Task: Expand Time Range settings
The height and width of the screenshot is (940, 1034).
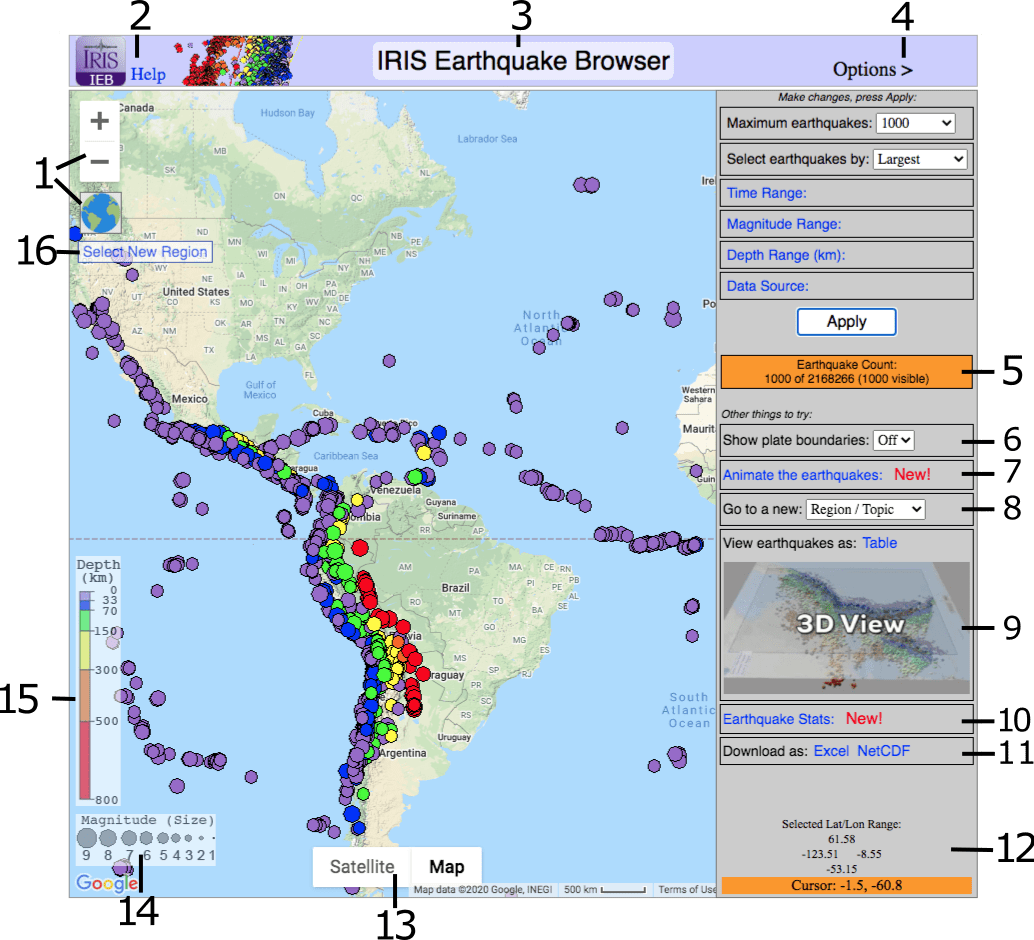Action: tap(766, 193)
